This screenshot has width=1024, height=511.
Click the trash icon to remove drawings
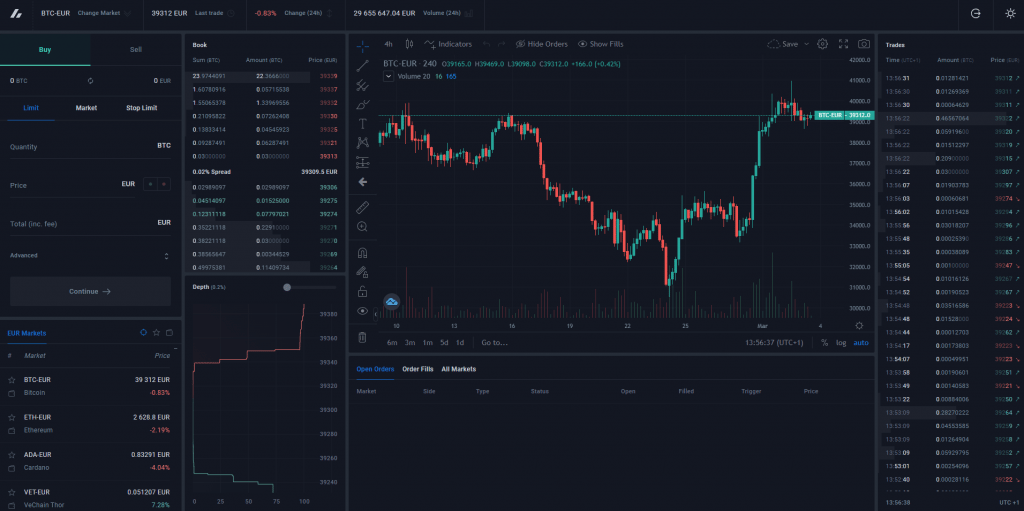click(362, 337)
